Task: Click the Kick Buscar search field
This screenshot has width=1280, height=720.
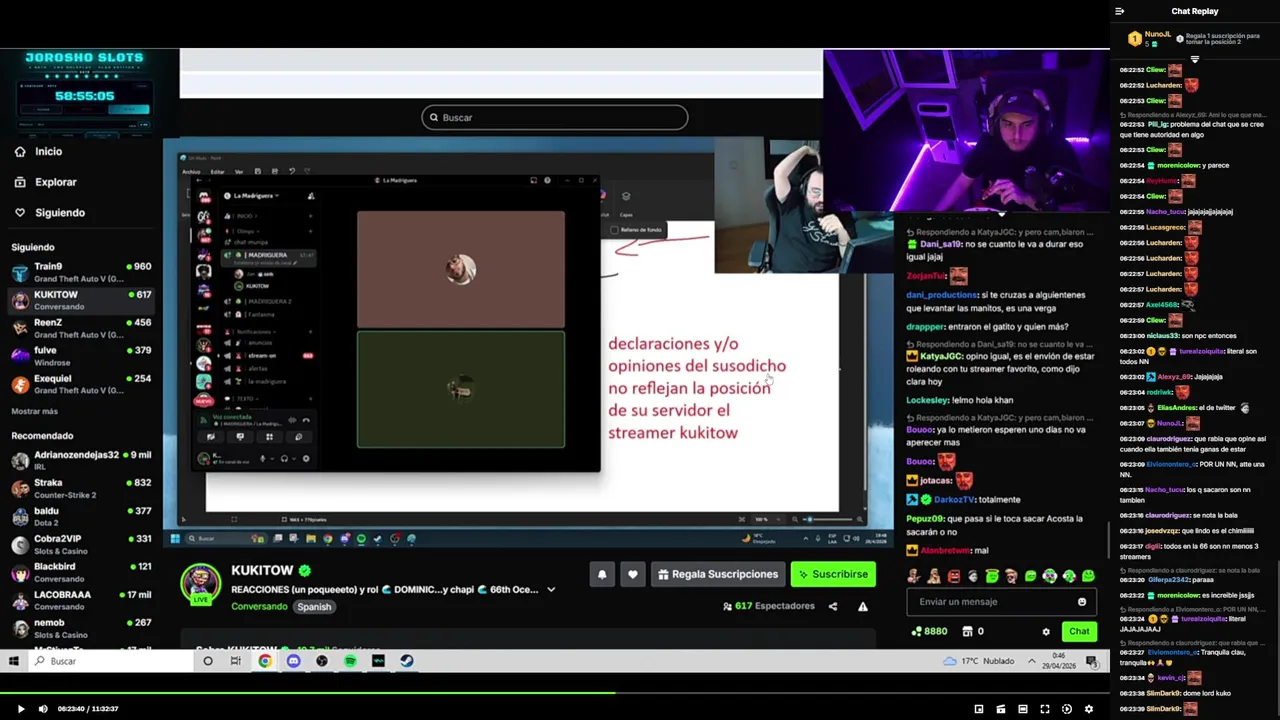Action: [x=555, y=118]
